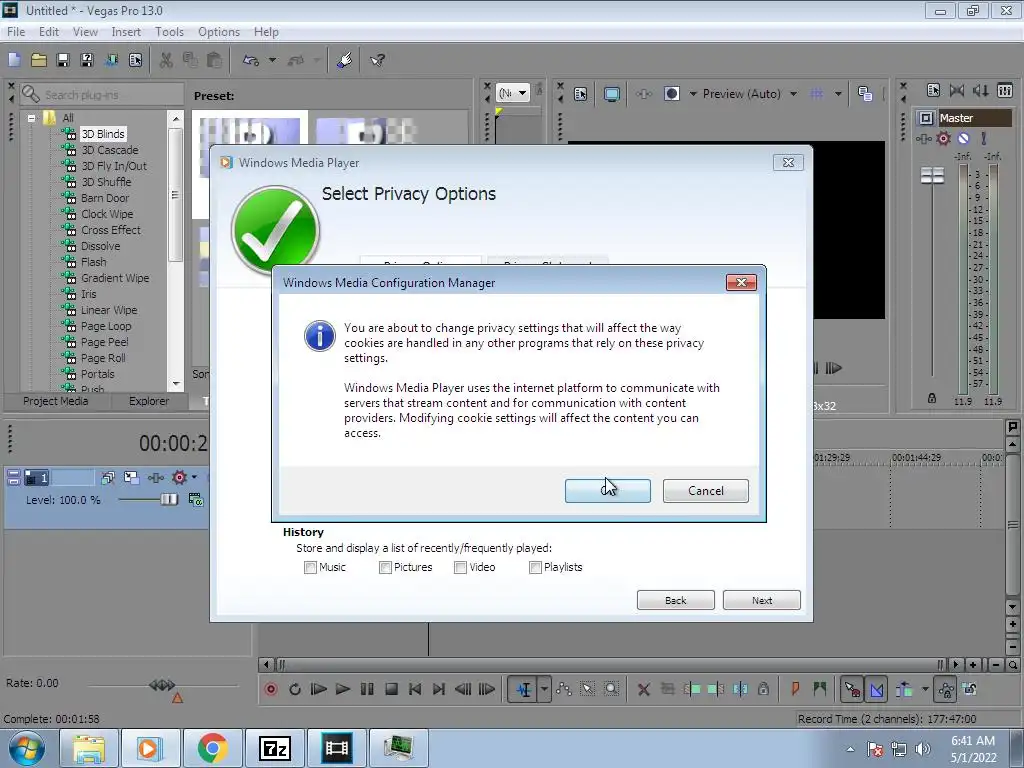Viewport: 1024px width, 768px height.
Task: Click Cancel in Configuration Manager dialog
Action: tap(705, 491)
